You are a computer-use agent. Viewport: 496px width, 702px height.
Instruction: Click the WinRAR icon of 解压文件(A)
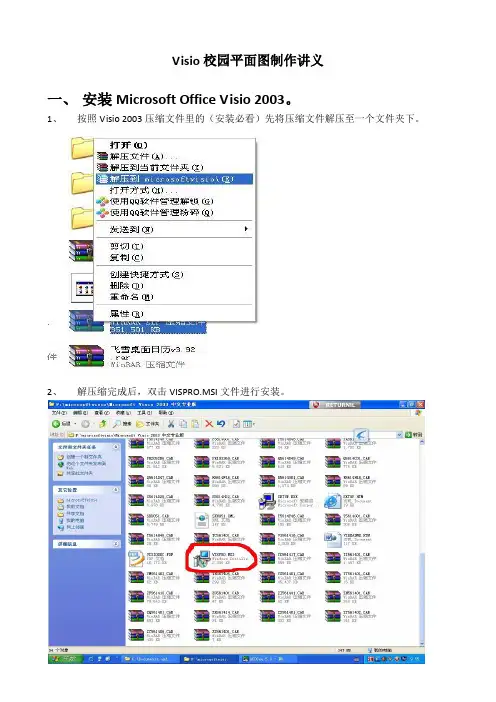[x=103, y=156]
